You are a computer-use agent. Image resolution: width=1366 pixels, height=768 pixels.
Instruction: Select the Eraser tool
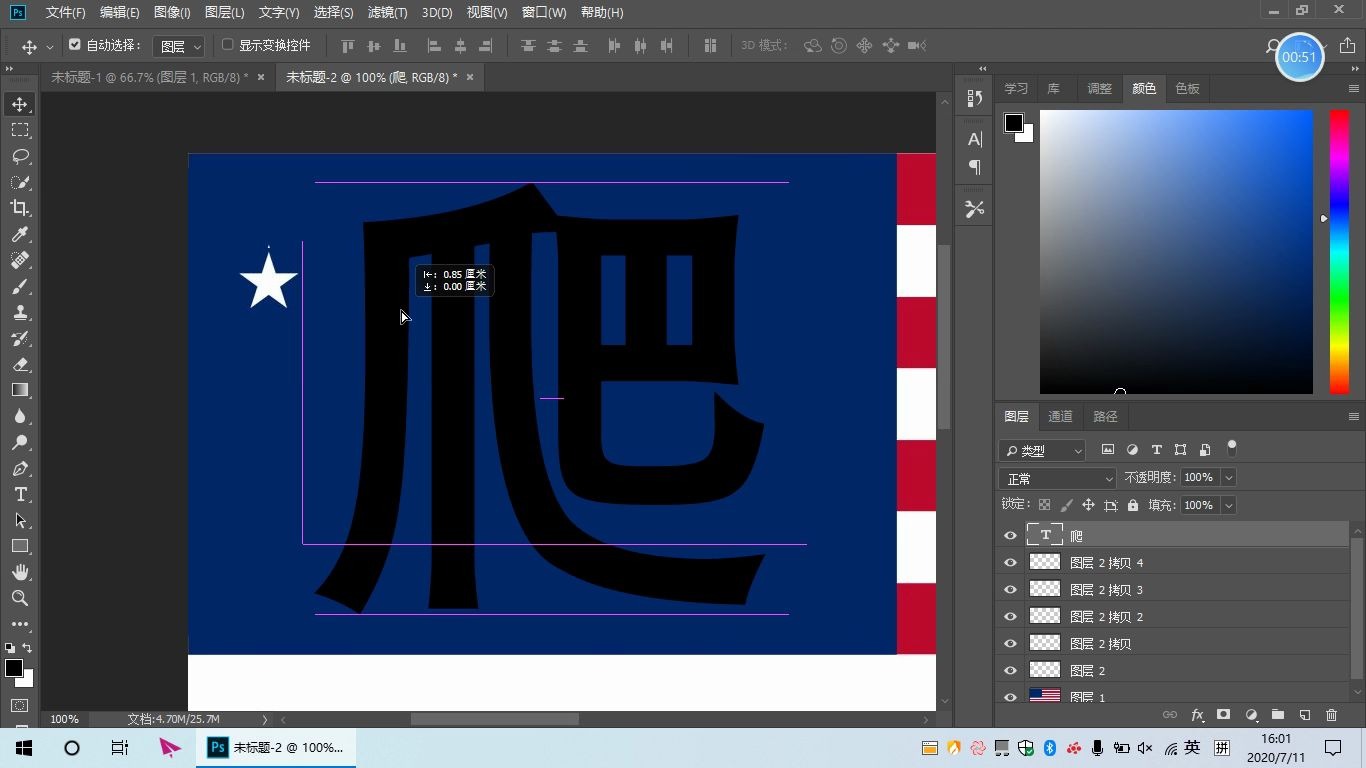click(20, 364)
